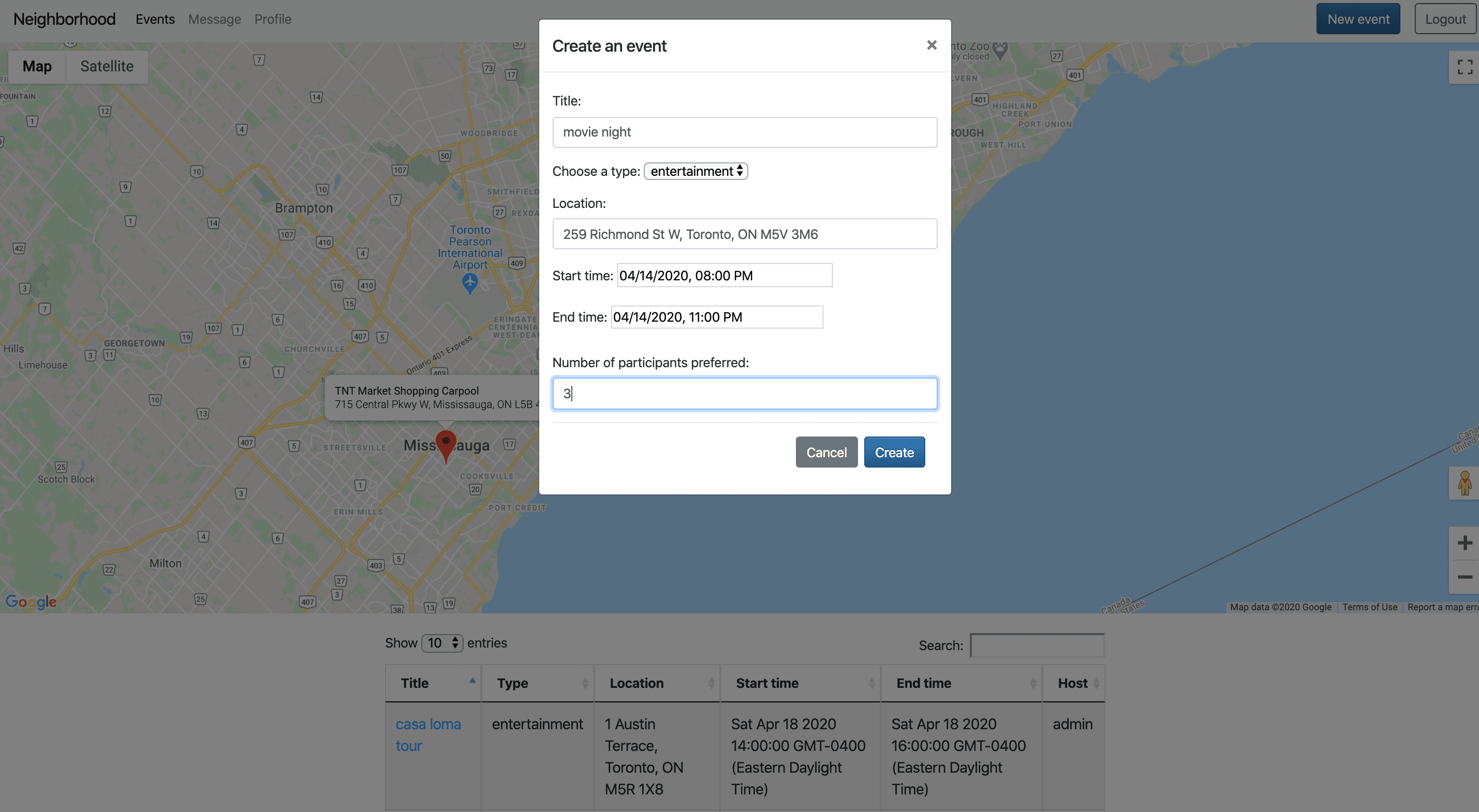Zoom in on the map
This screenshot has height=812, width=1479.
(x=1465, y=543)
